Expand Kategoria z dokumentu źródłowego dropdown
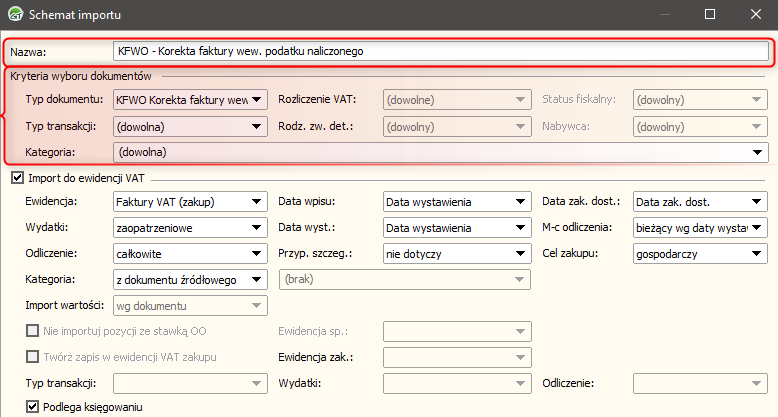Image resolution: width=778 pixels, height=417 pixels. point(190,279)
